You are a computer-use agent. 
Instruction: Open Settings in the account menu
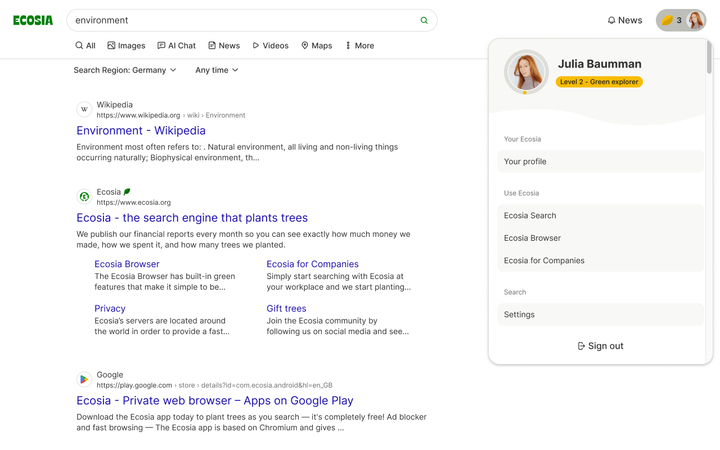(x=600, y=315)
